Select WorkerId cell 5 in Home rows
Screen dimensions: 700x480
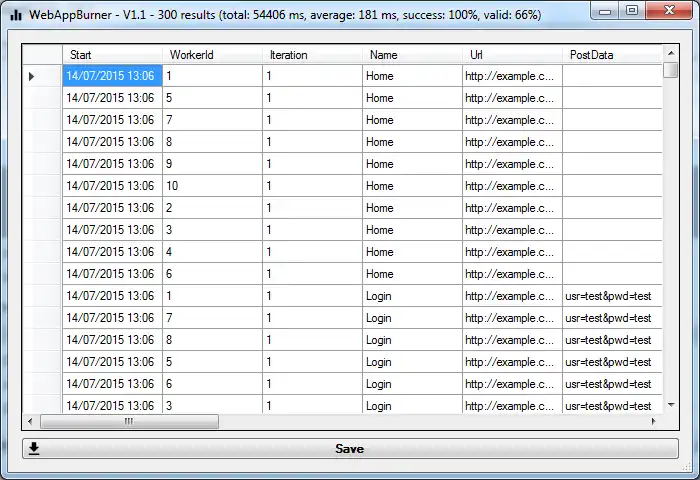pyautogui.click(x=212, y=98)
